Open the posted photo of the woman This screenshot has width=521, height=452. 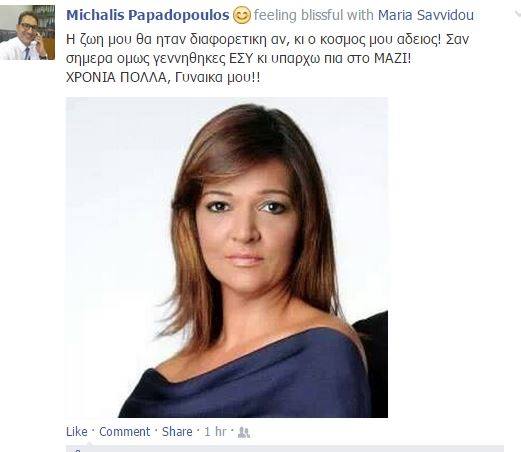227,257
